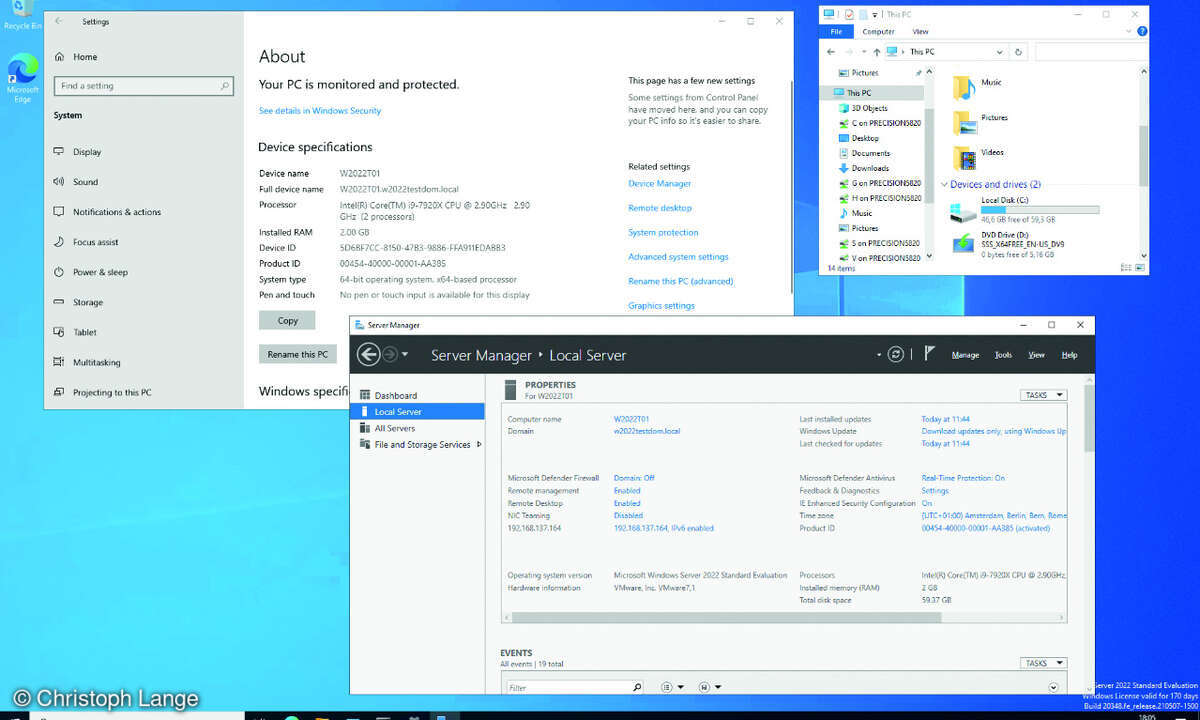
Task: Open the Properties TASKS dropdown
Action: (1042, 395)
